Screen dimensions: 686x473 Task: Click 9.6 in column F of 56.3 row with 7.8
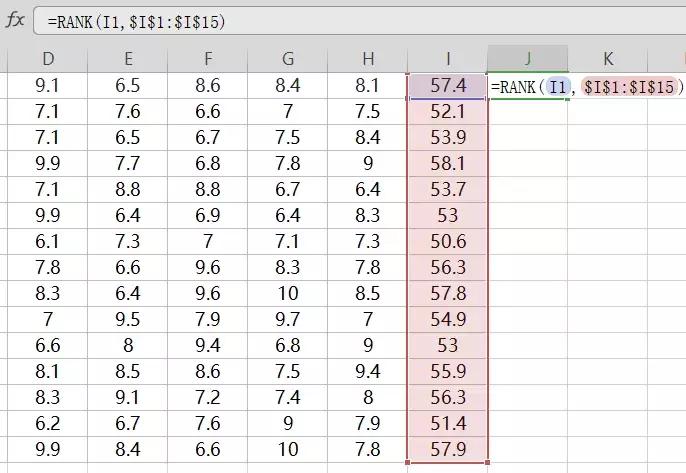pyautogui.click(x=208, y=267)
